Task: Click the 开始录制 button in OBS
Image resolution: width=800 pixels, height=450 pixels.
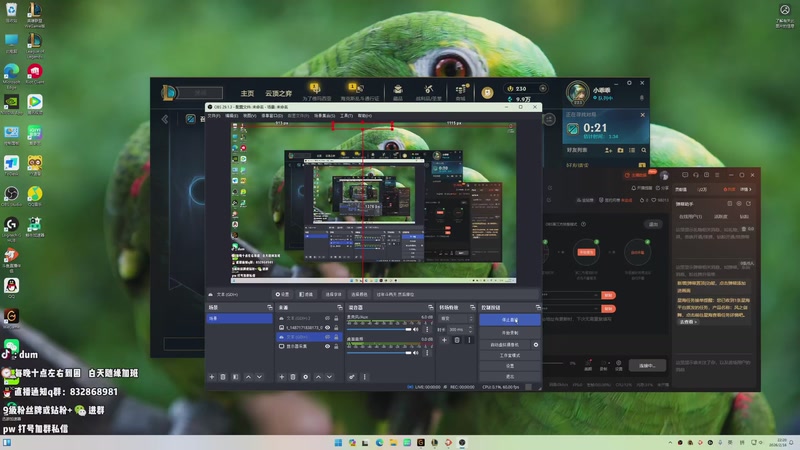Action: (509, 332)
